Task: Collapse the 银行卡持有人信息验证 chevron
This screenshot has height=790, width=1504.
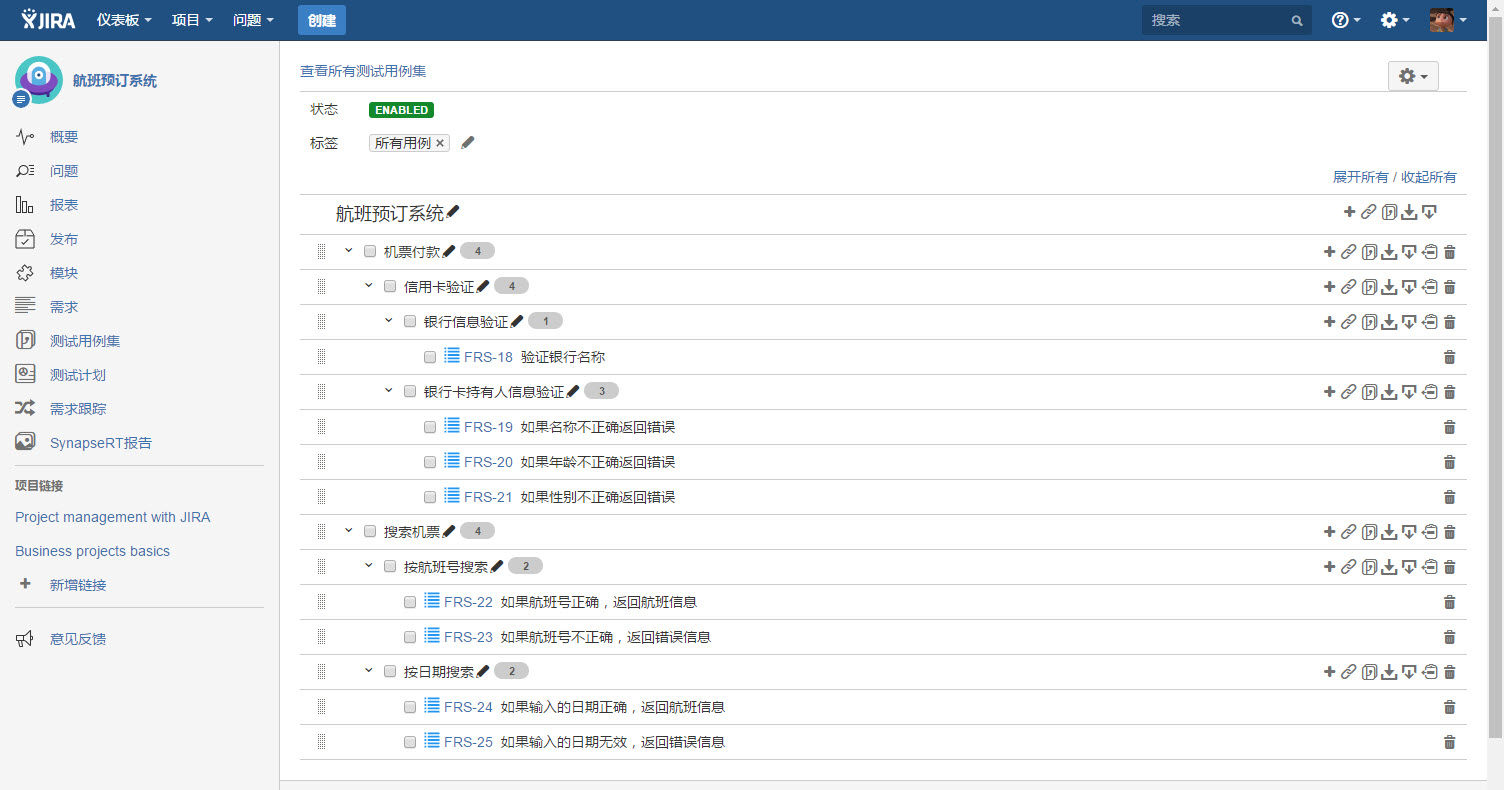Action: pyautogui.click(x=389, y=390)
